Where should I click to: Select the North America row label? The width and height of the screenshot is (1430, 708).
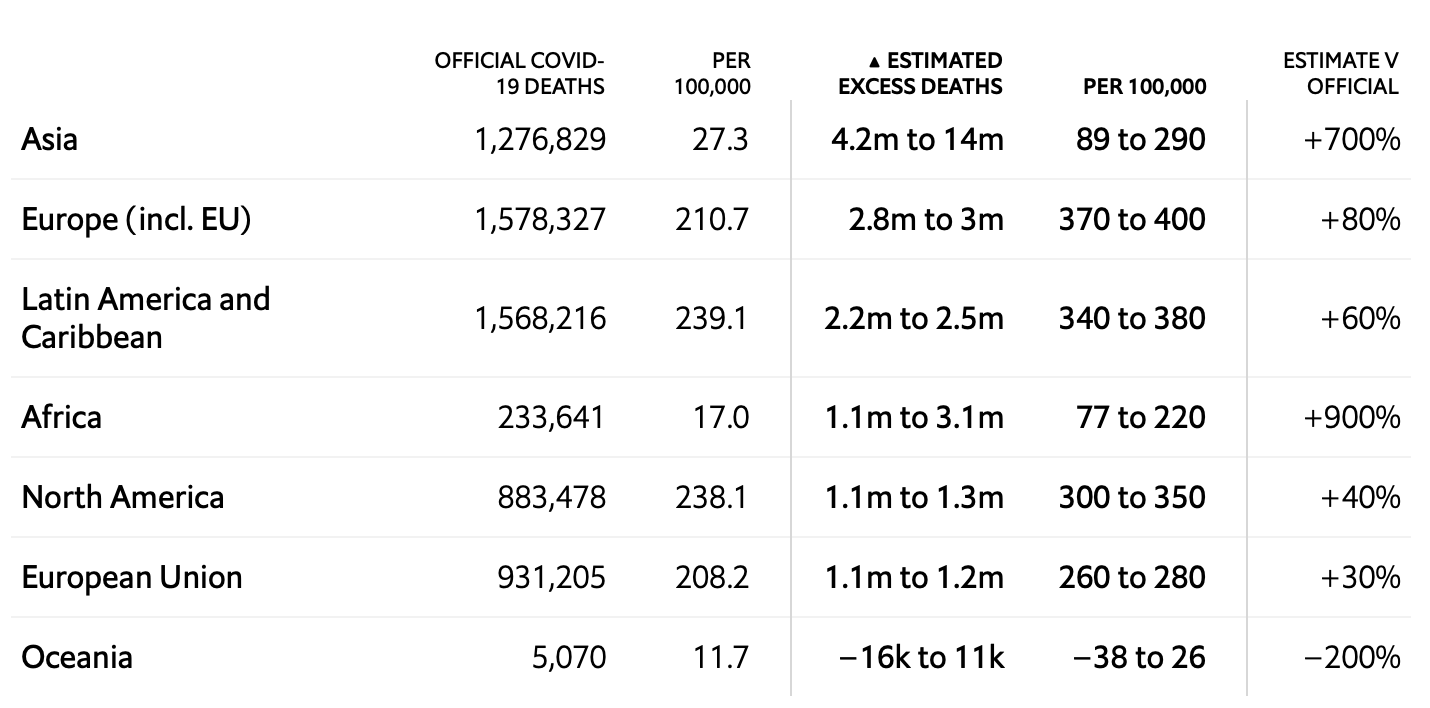pyautogui.click(x=123, y=497)
